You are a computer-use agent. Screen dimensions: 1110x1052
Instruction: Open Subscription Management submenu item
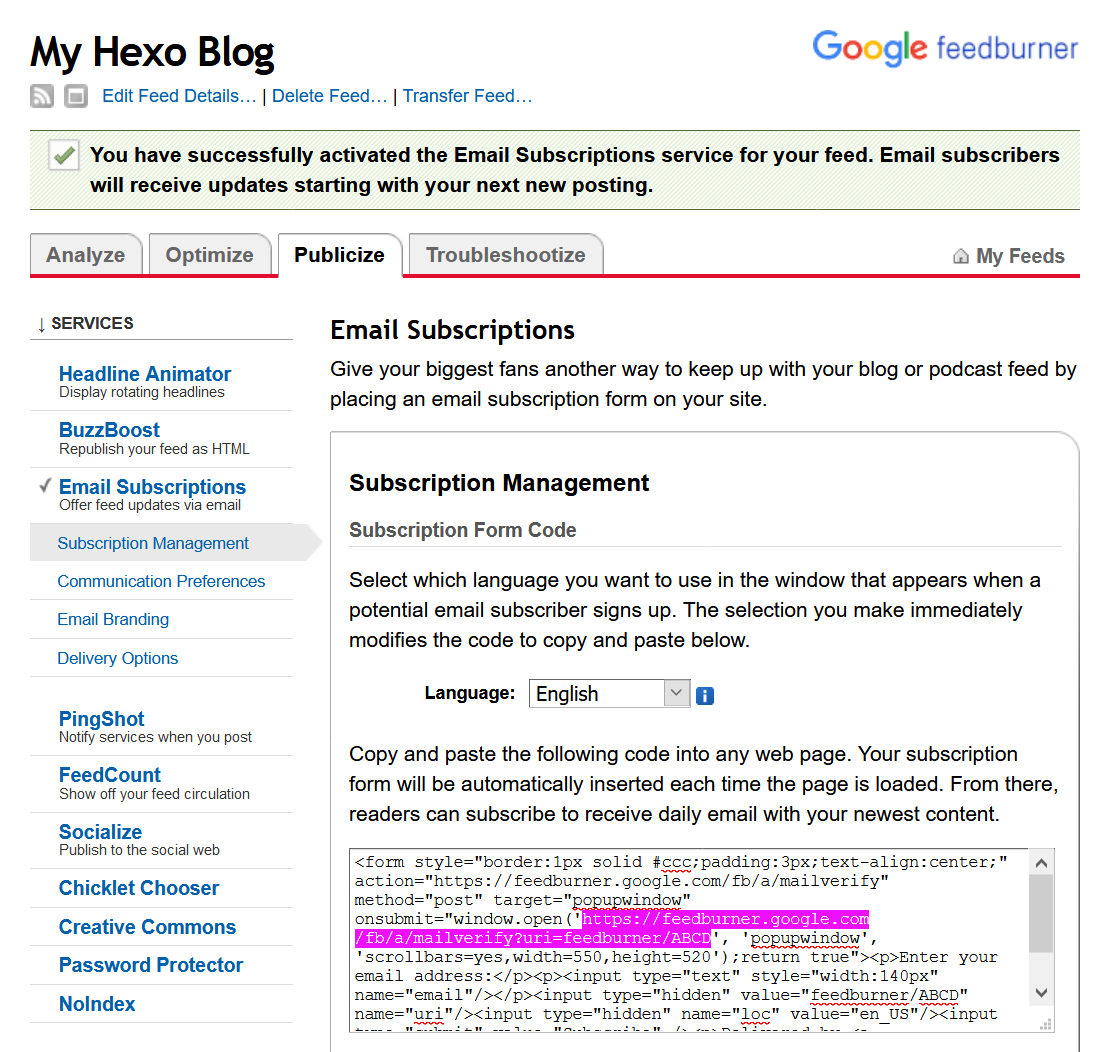click(x=153, y=543)
